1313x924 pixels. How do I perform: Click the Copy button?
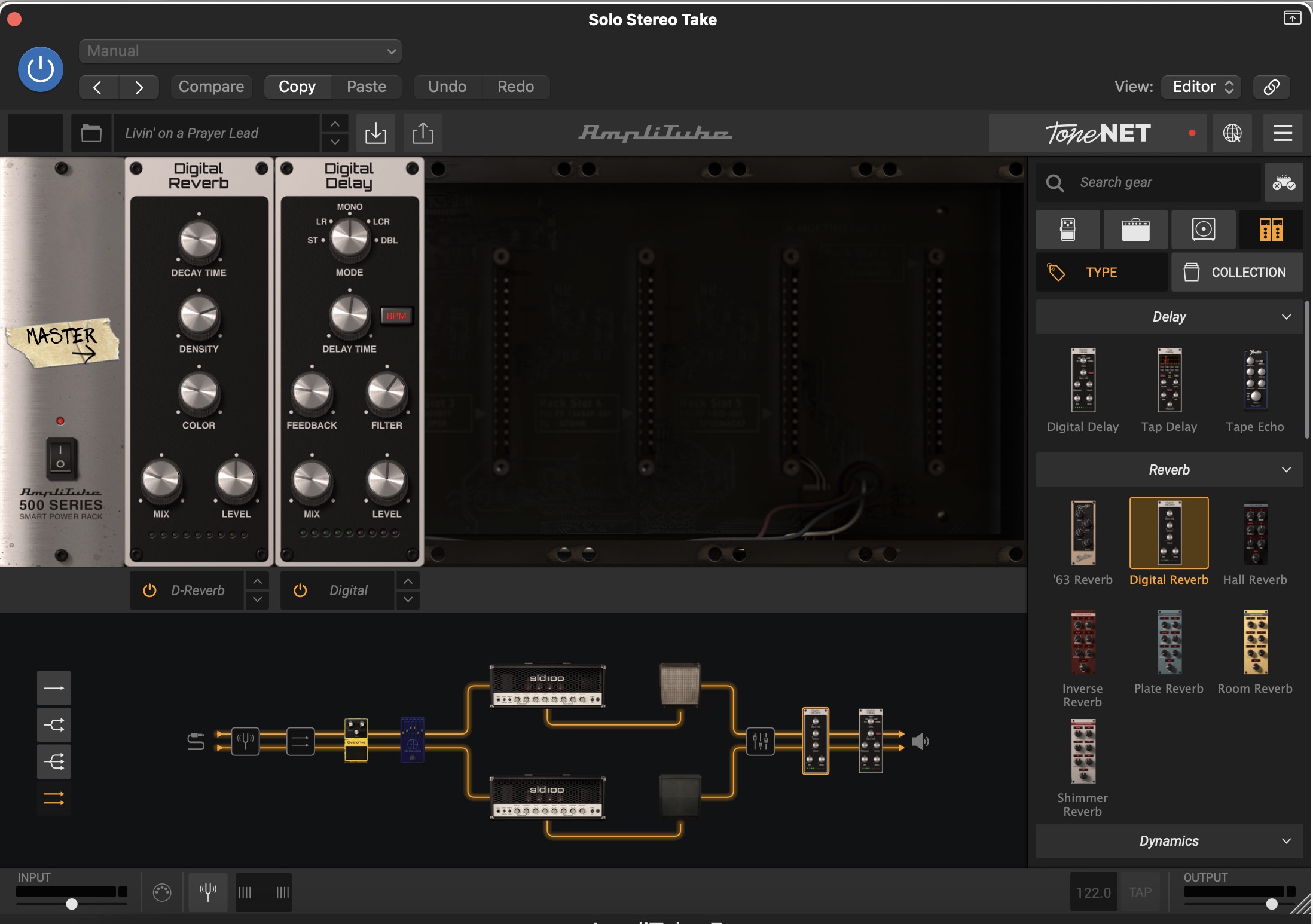pos(297,87)
